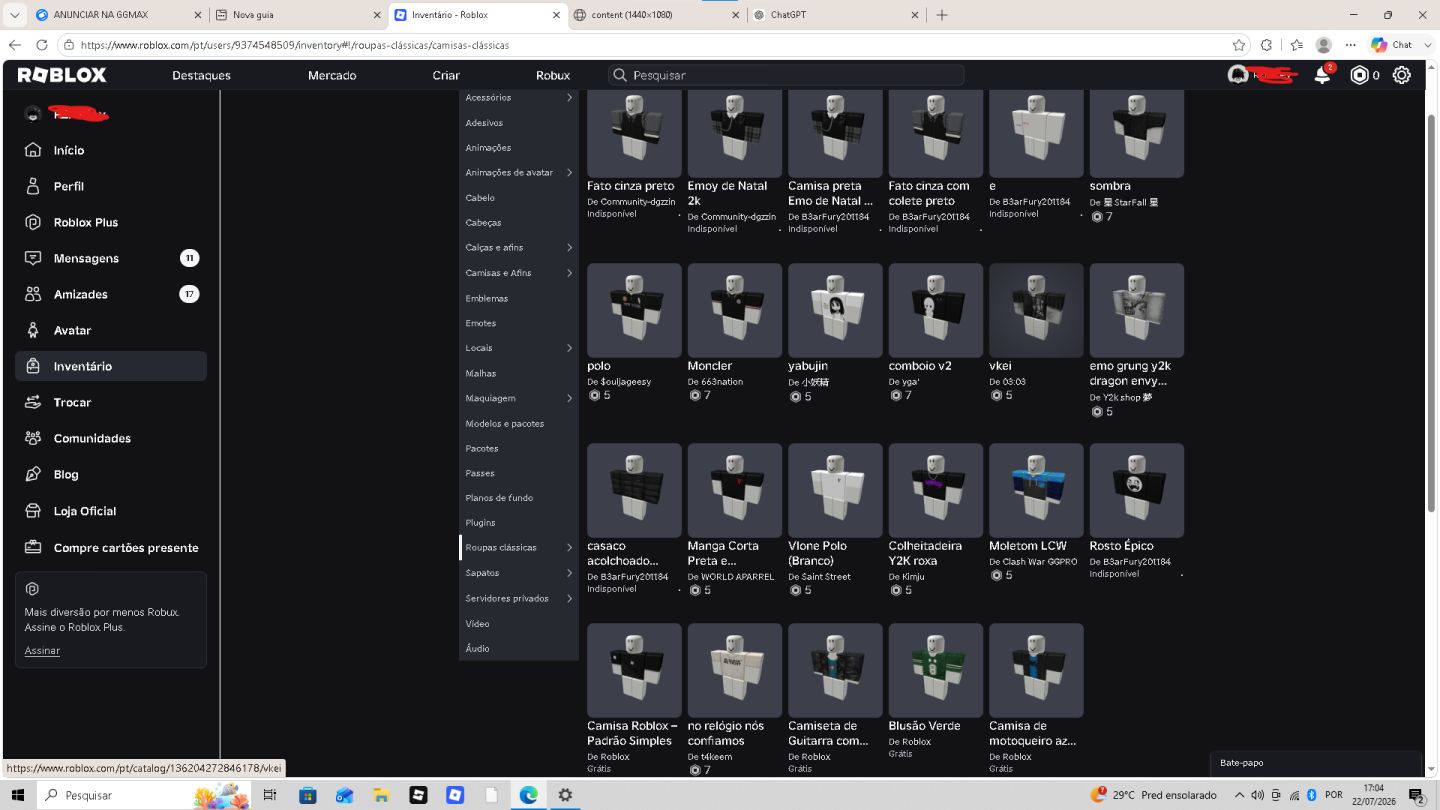The width and height of the screenshot is (1440, 810).
Task: Open the Roblox logo home link
Action: pos(61,75)
